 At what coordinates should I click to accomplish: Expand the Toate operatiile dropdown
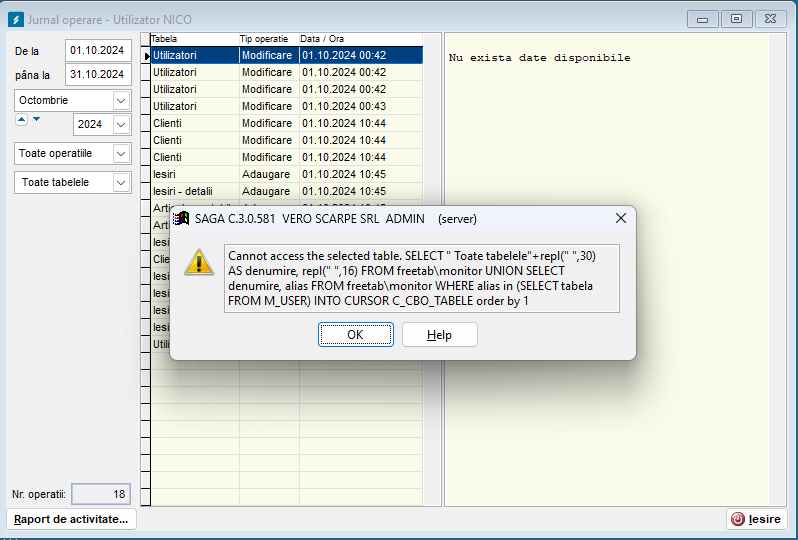pos(121,153)
